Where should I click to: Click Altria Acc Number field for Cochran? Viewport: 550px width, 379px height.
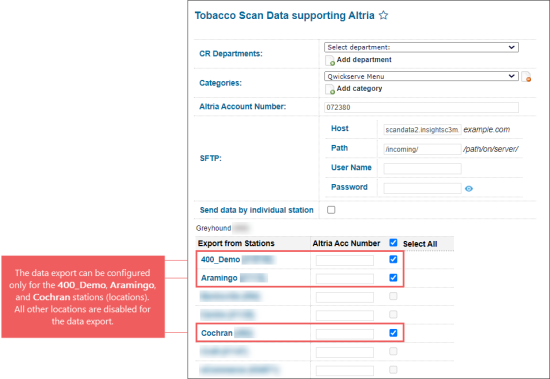345,333
